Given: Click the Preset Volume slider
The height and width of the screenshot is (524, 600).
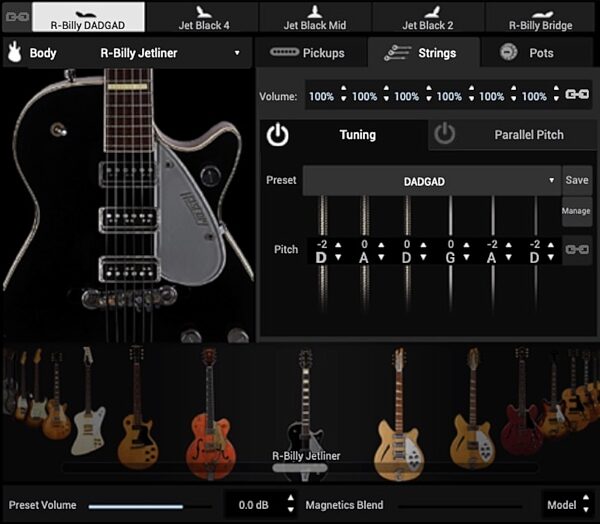Looking at the screenshot, I should 149,506.
